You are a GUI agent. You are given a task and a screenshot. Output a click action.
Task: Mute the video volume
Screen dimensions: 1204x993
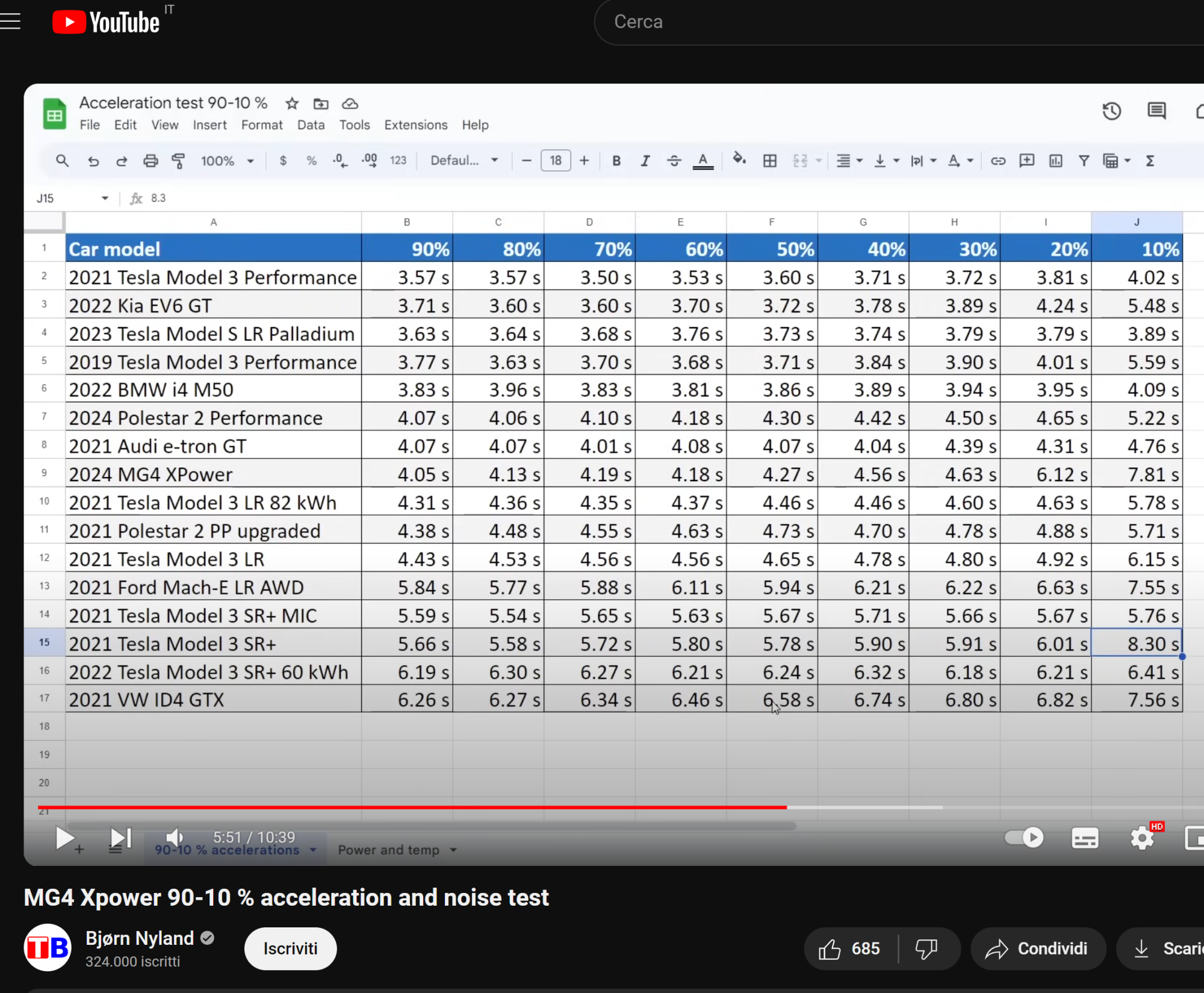click(x=175, y=838)
